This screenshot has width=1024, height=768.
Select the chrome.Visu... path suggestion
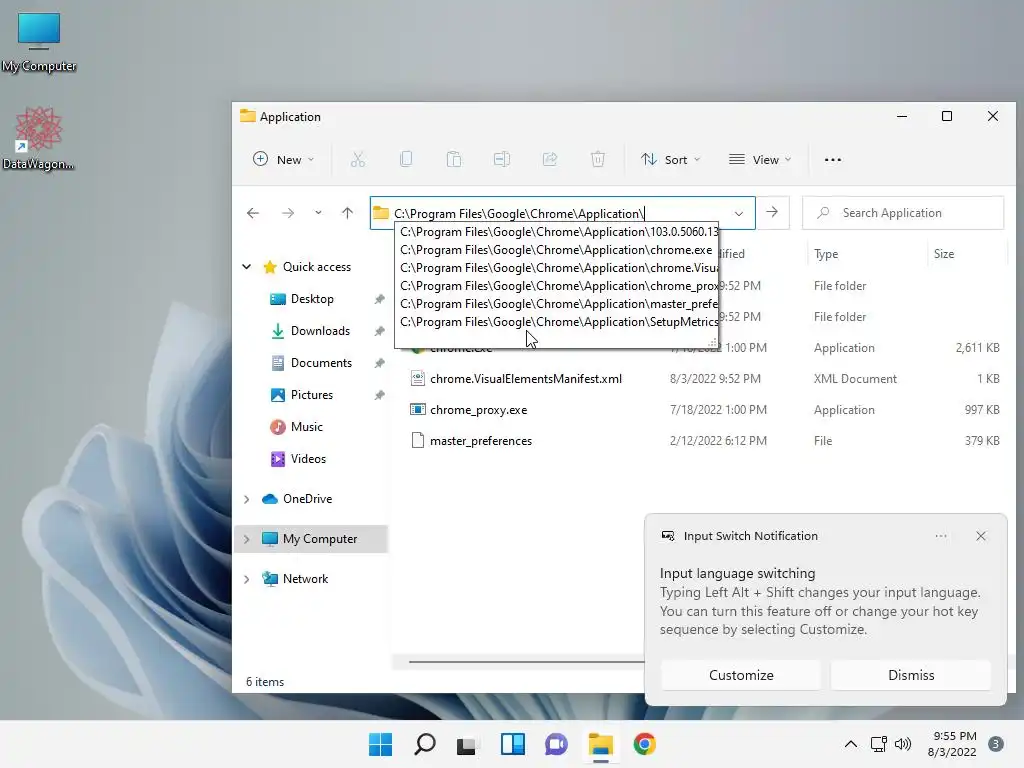[x=557, y=268]
